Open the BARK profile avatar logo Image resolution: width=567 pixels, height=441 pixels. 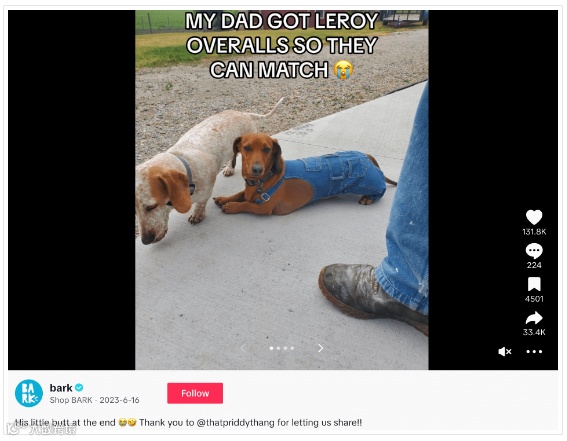(x=29, y=393)
